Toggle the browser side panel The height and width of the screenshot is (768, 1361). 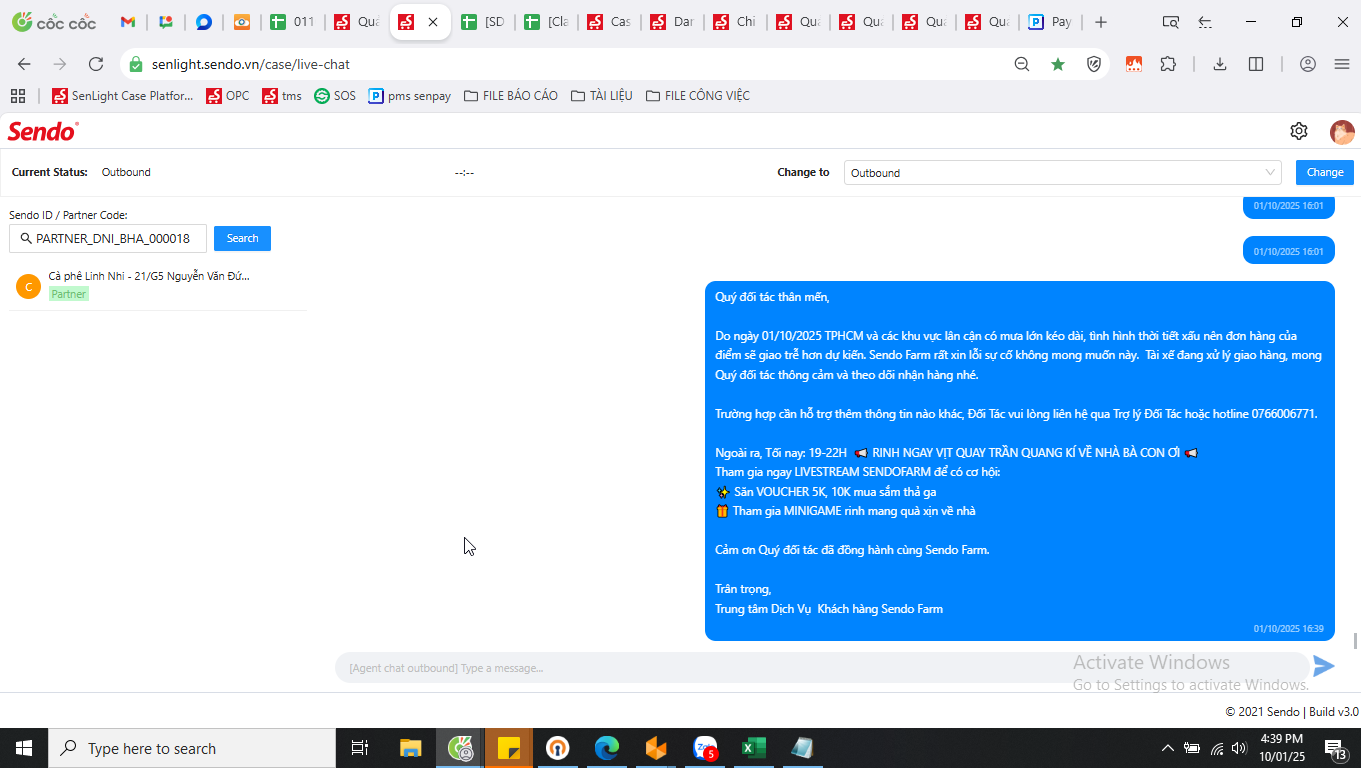(1256, 64)
